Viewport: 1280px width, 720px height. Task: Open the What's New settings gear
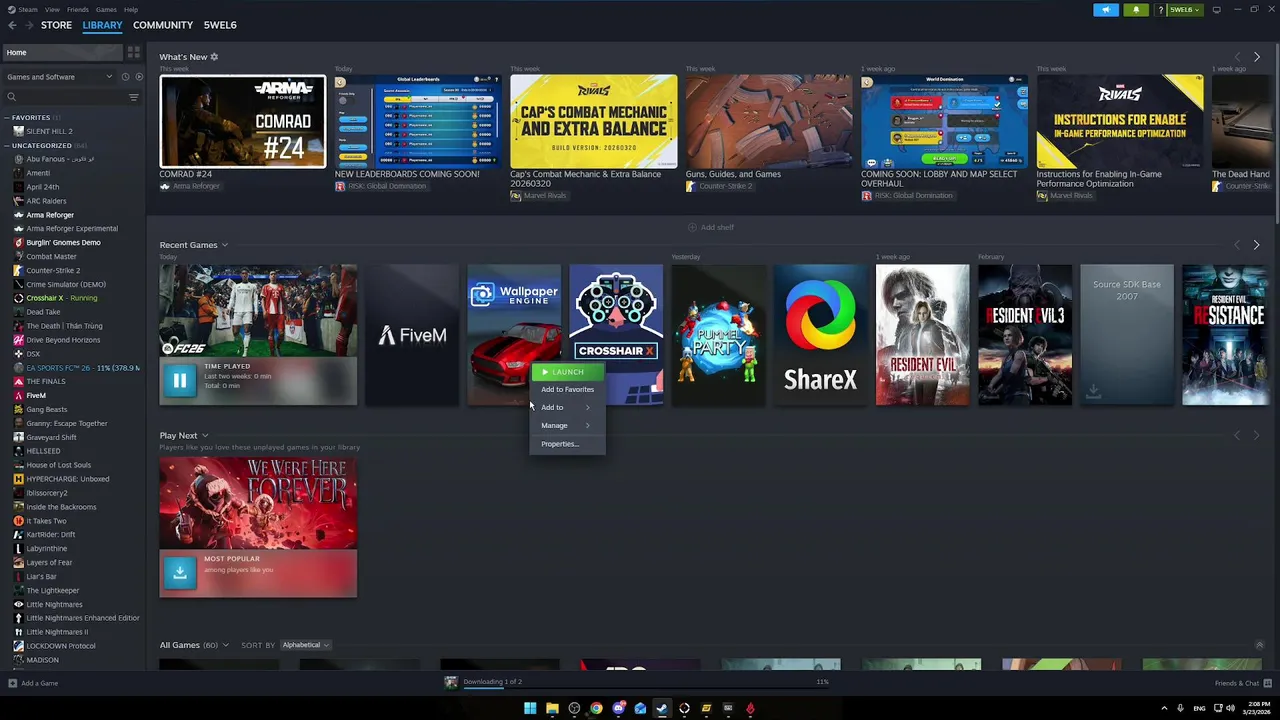(214, 57)
